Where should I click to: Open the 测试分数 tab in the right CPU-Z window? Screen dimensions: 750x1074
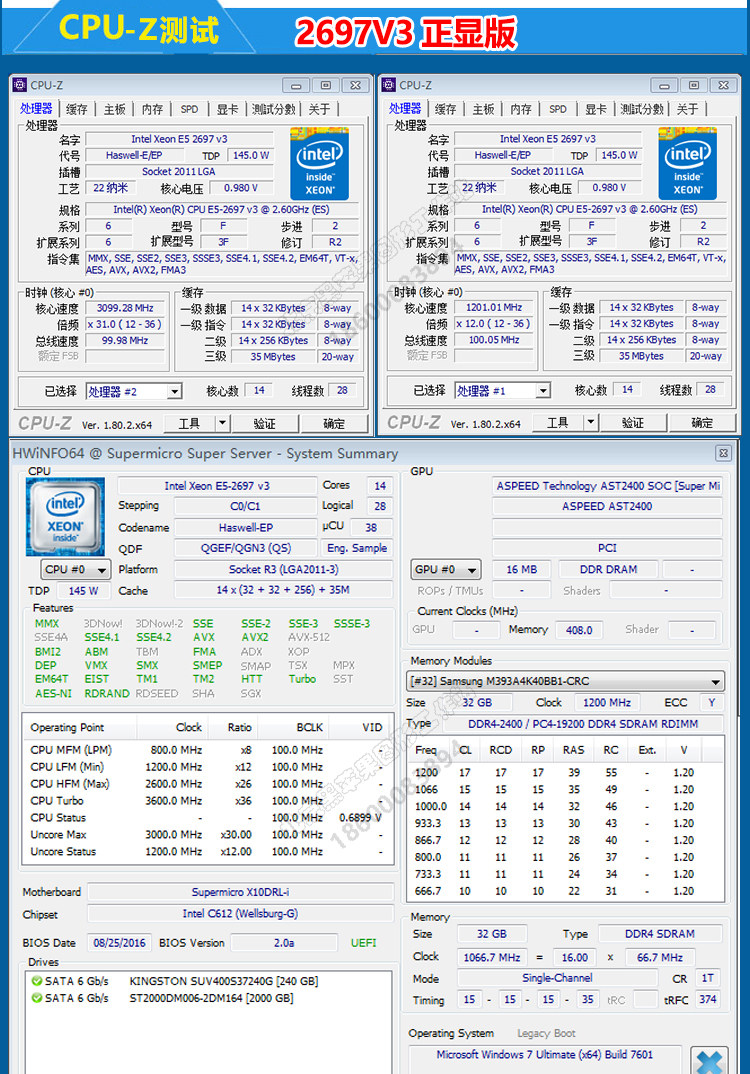(x=642, y=109)
